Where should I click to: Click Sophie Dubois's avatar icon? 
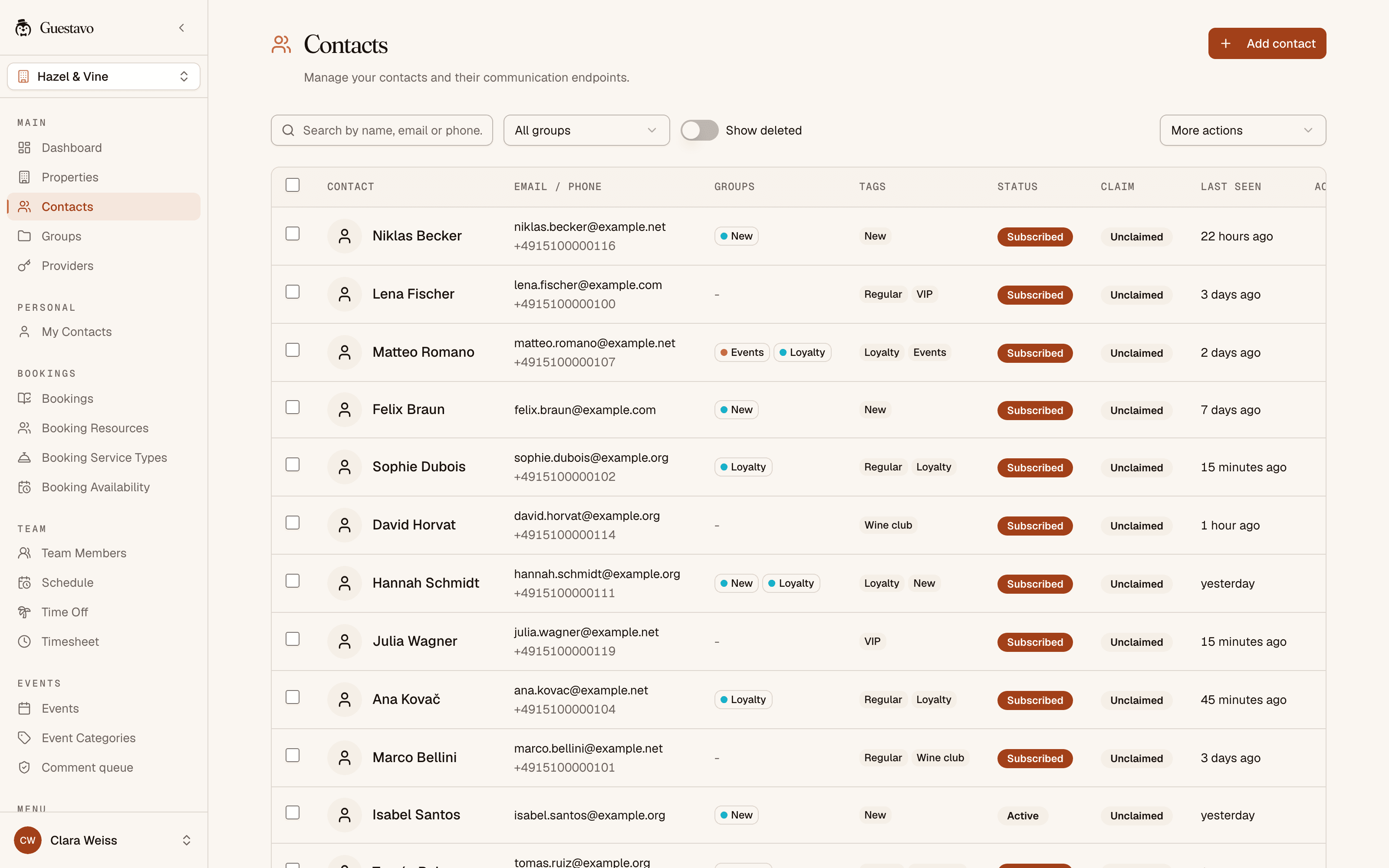(x=344, y=467)
